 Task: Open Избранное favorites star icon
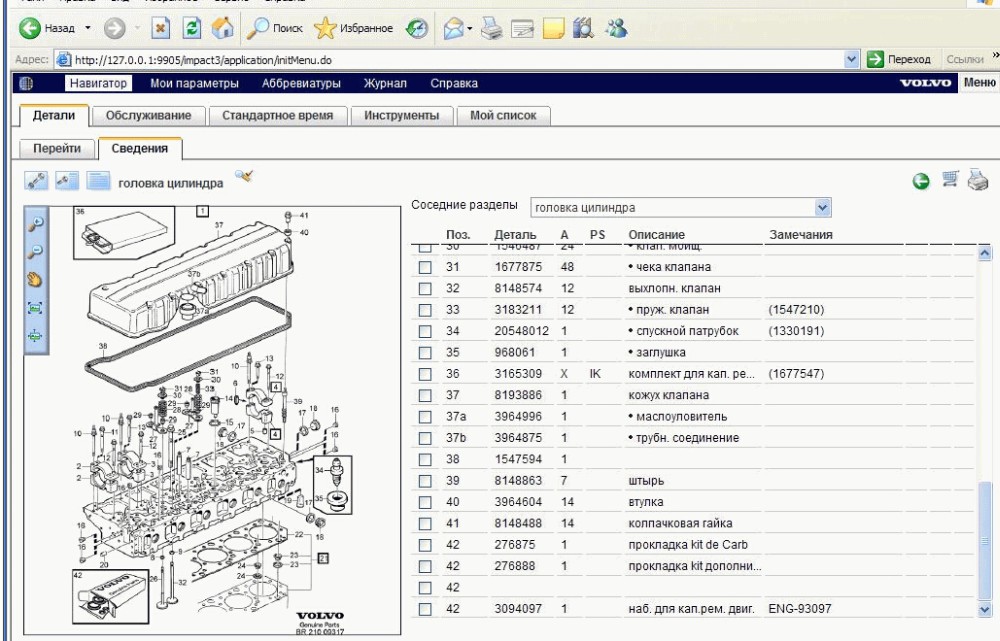[325, 28]
